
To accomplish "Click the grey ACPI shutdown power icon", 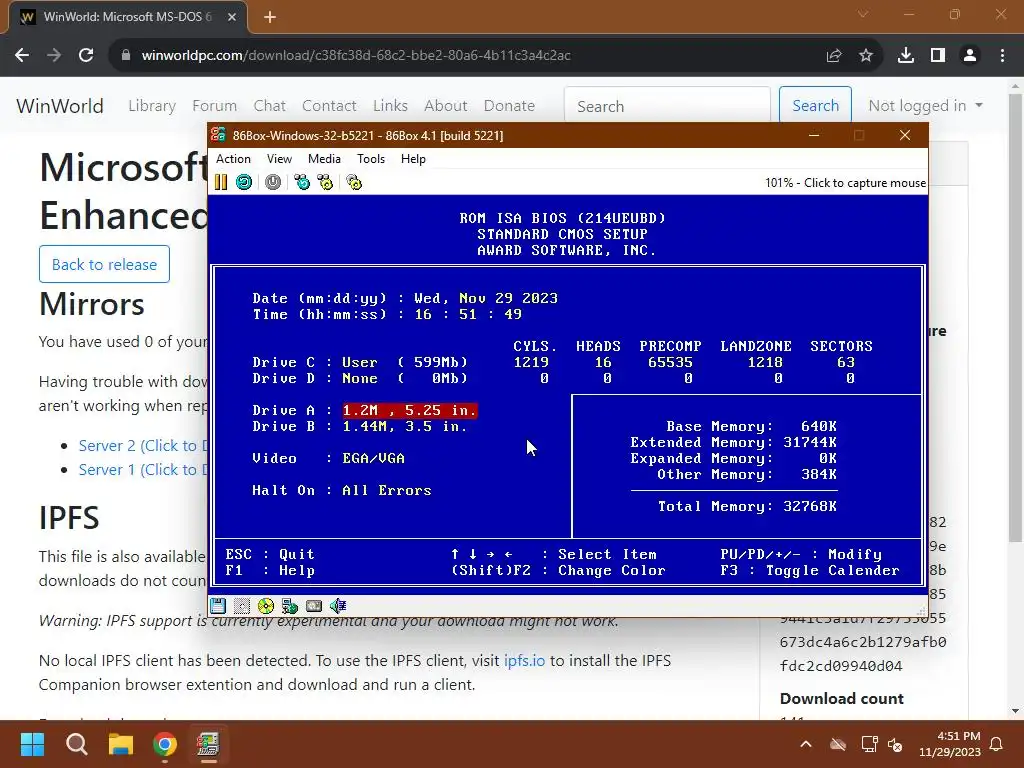I will (273, 182).
